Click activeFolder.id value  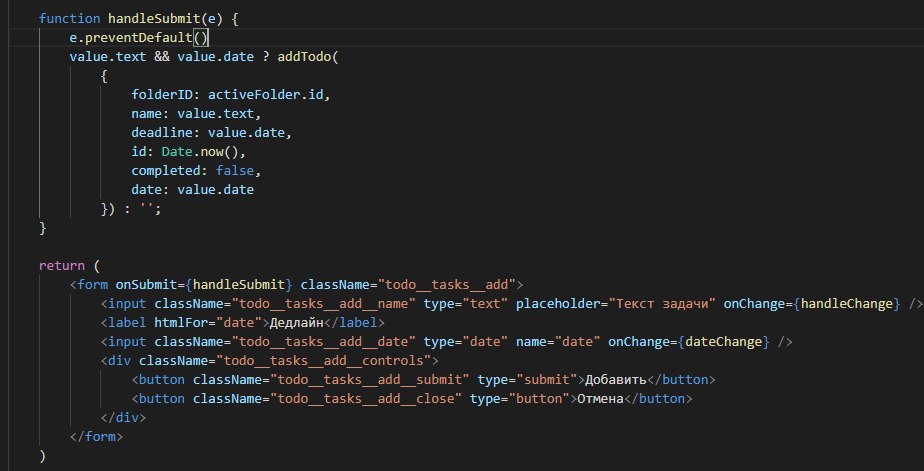266,95
